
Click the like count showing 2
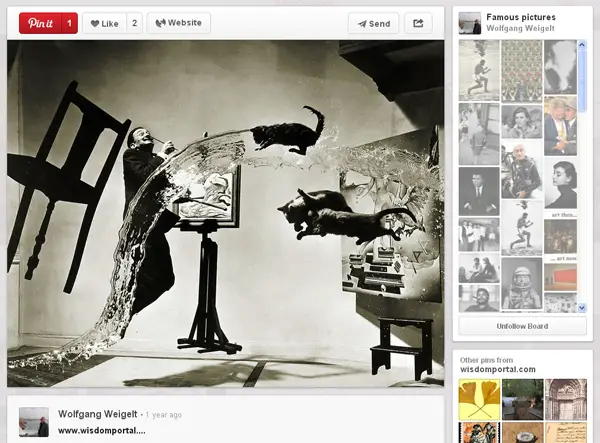pos(134,23)
